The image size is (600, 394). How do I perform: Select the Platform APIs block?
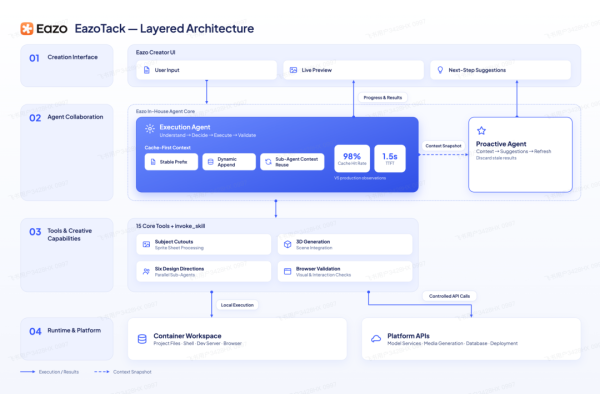(x=471, y=339)
